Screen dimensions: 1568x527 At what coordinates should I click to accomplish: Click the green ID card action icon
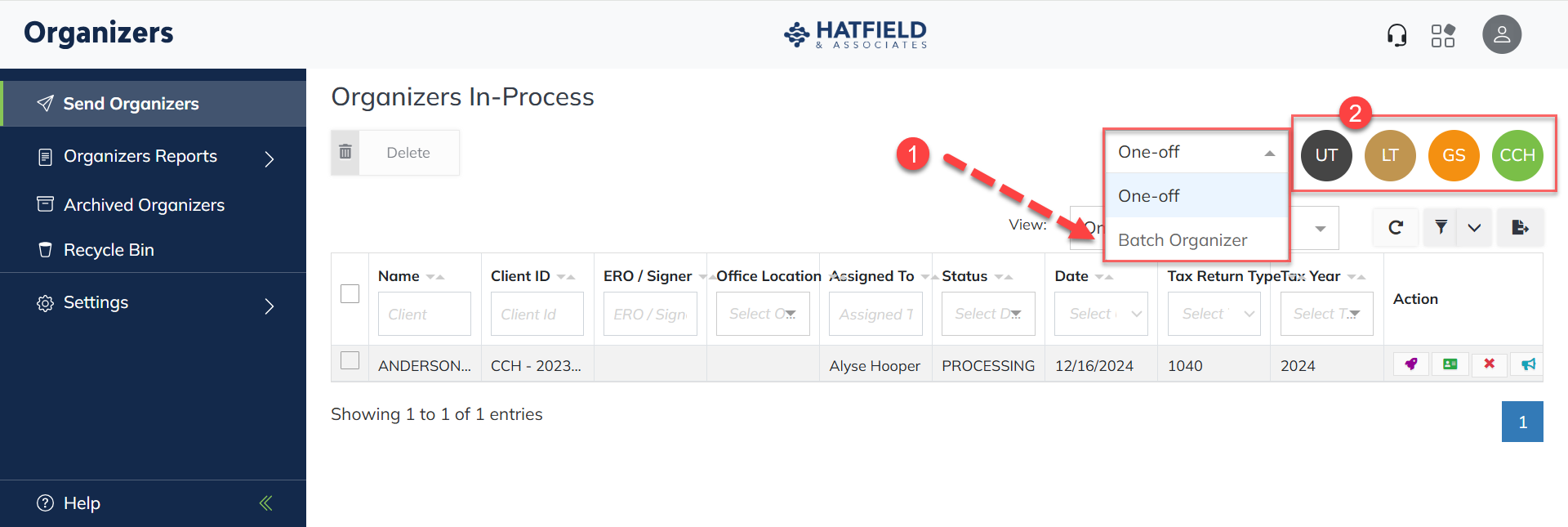tap(1450, 364)
